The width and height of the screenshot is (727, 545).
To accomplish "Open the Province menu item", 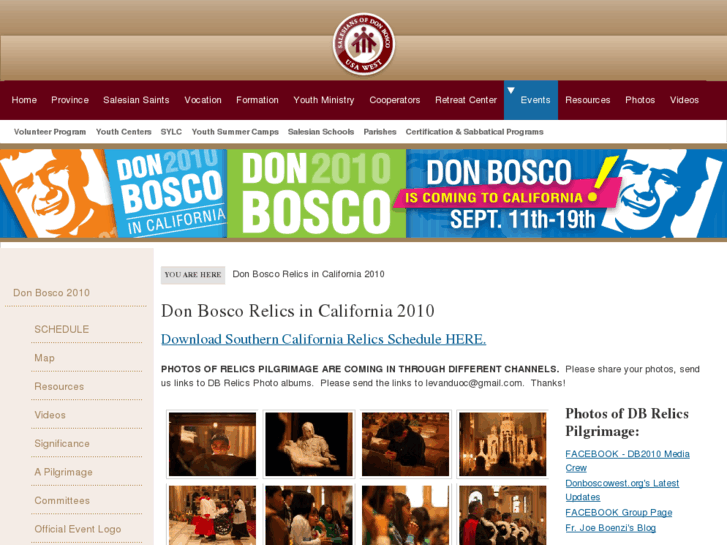I will coord(70,100).
